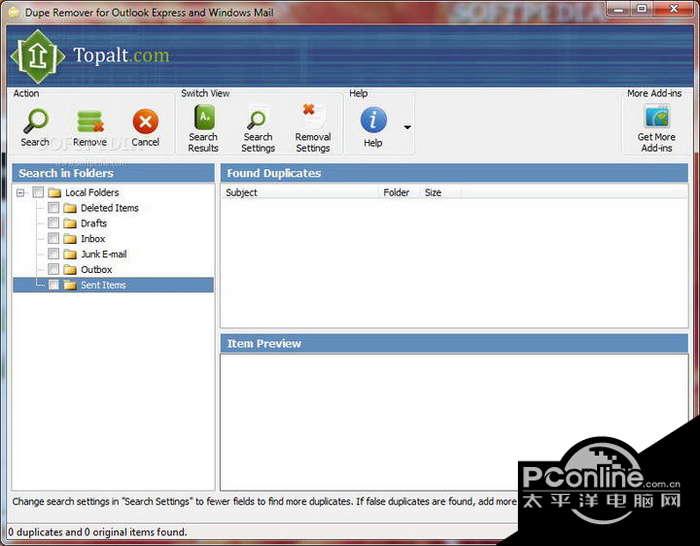The height and width of the screenshot is (546, 700).
Task: Close the Dupe Remover window
Action: tap(674, 9)
